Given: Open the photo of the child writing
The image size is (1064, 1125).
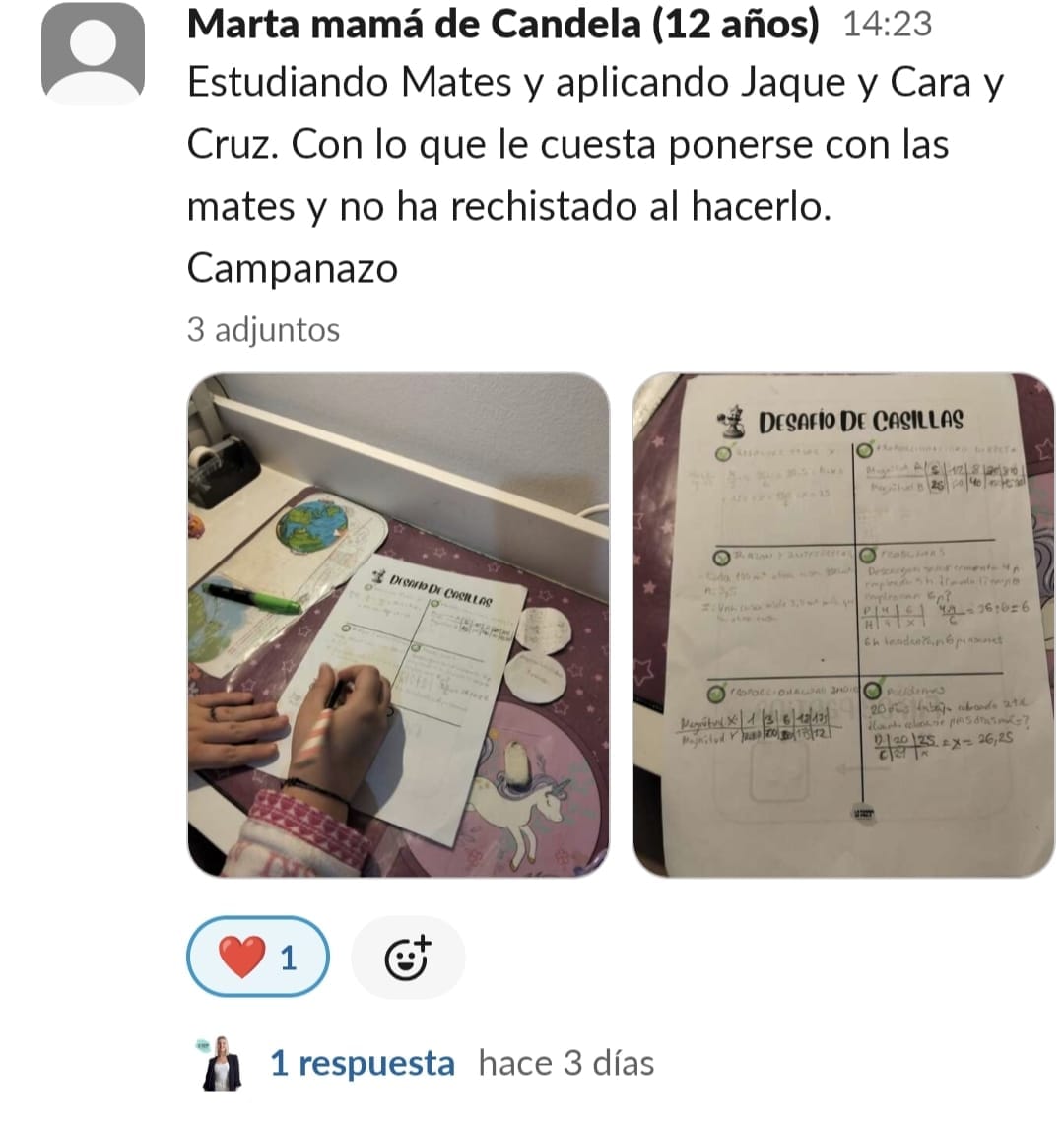Looking at the screenshot, I should (398, 625).
